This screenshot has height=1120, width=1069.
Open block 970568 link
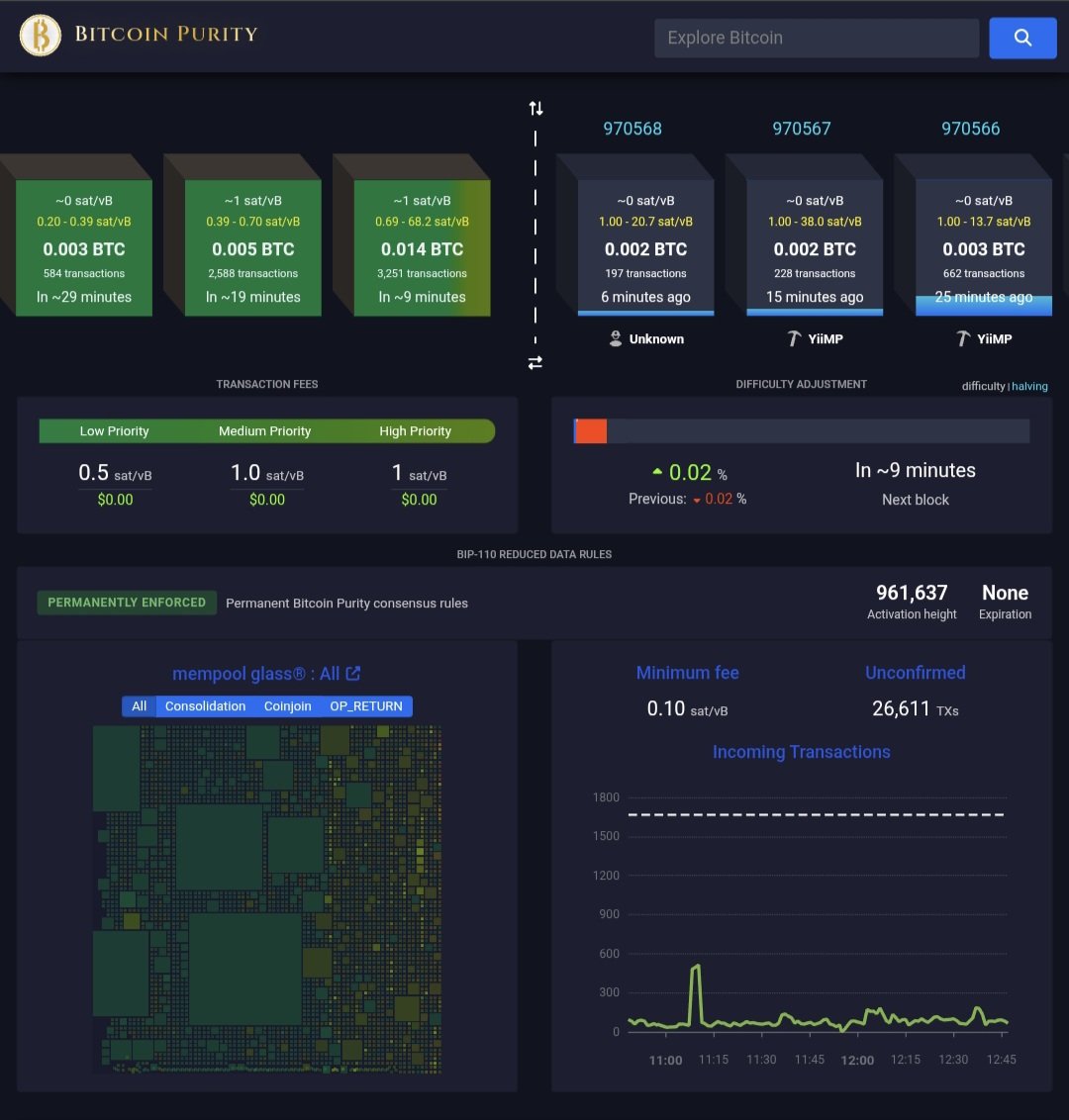pyautogui.click(x=632, y=129)
